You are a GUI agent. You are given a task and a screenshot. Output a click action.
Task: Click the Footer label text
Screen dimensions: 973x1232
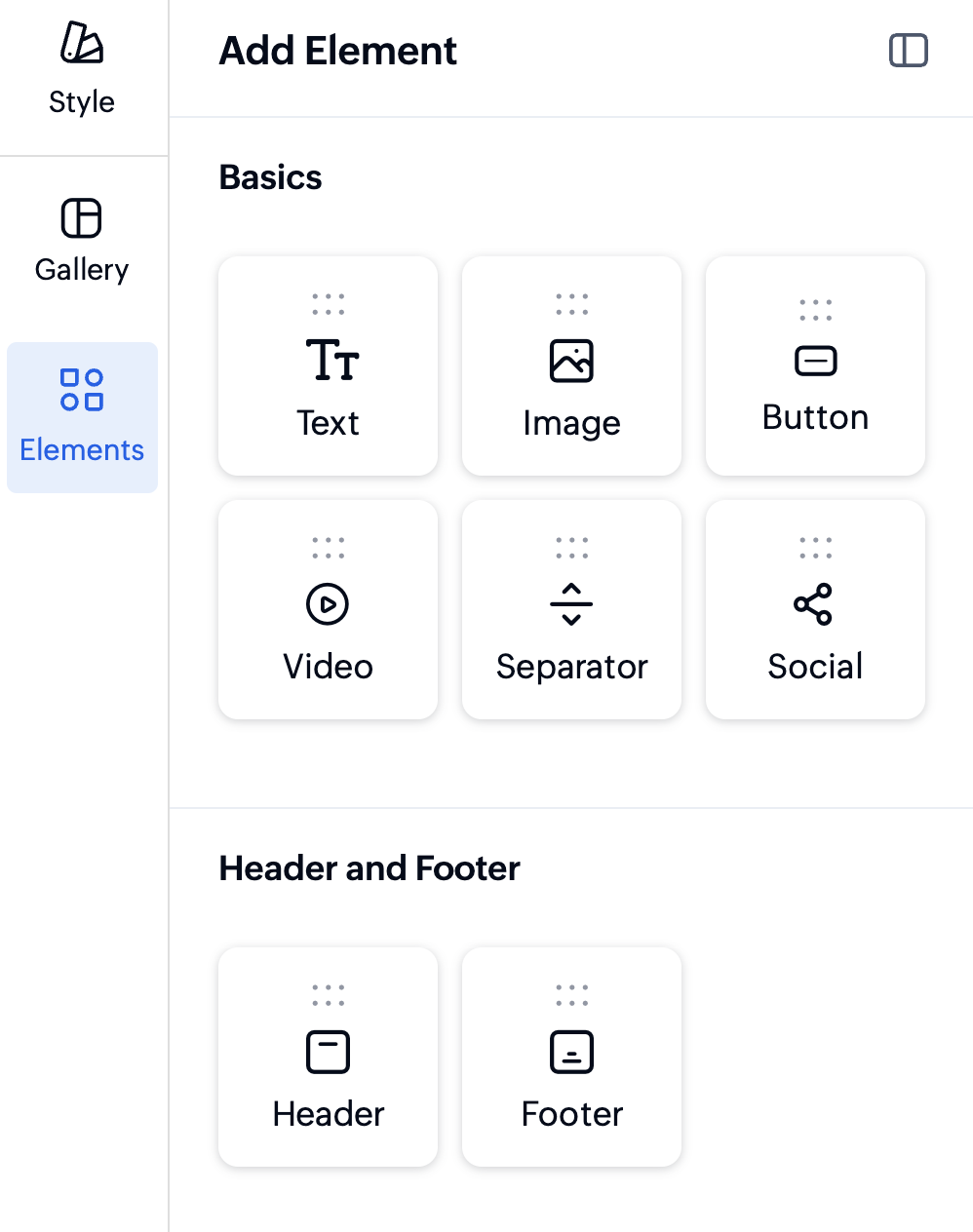(572, 1114)
